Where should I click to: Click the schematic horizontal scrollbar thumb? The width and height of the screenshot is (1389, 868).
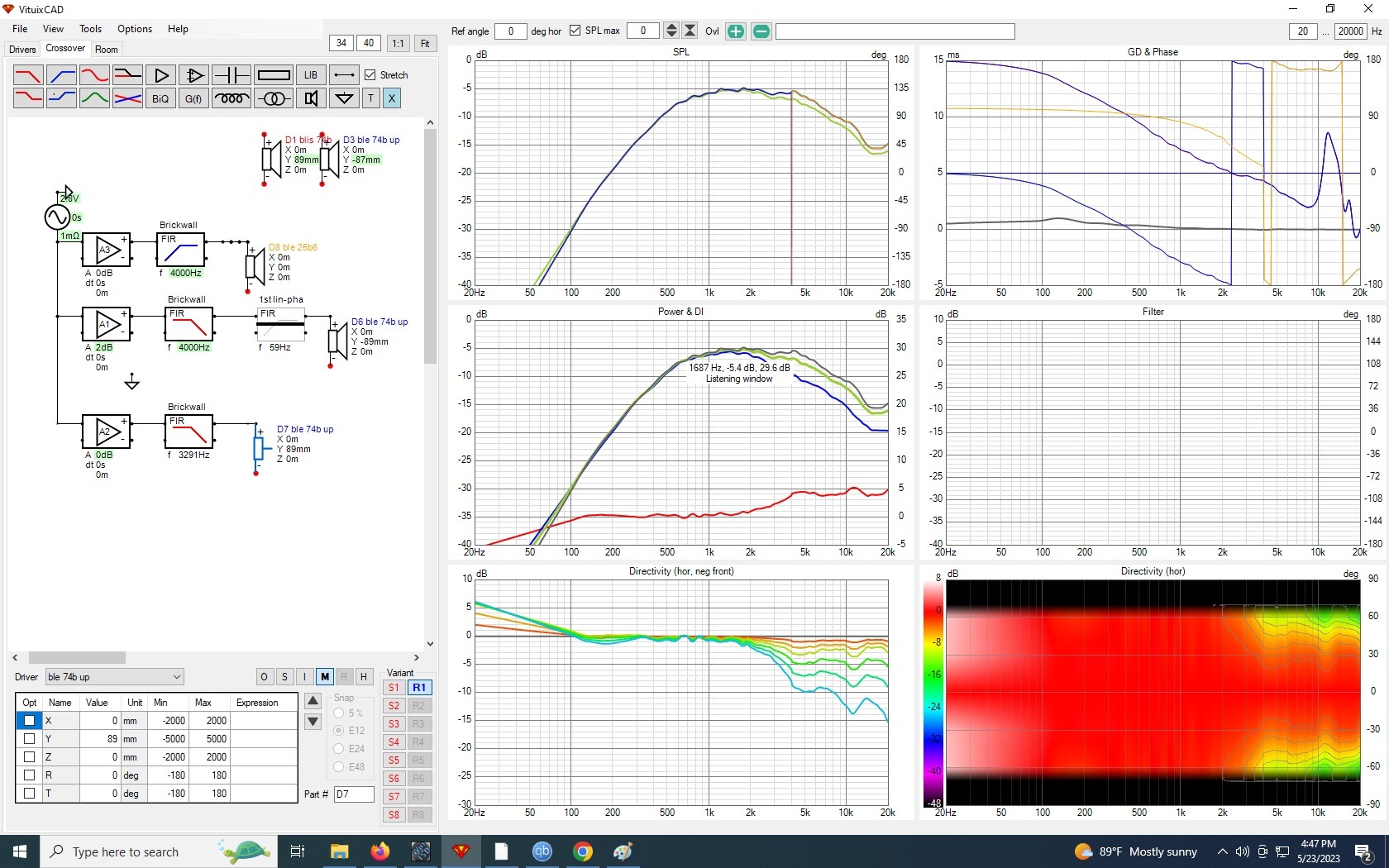(x=77, y=658)
